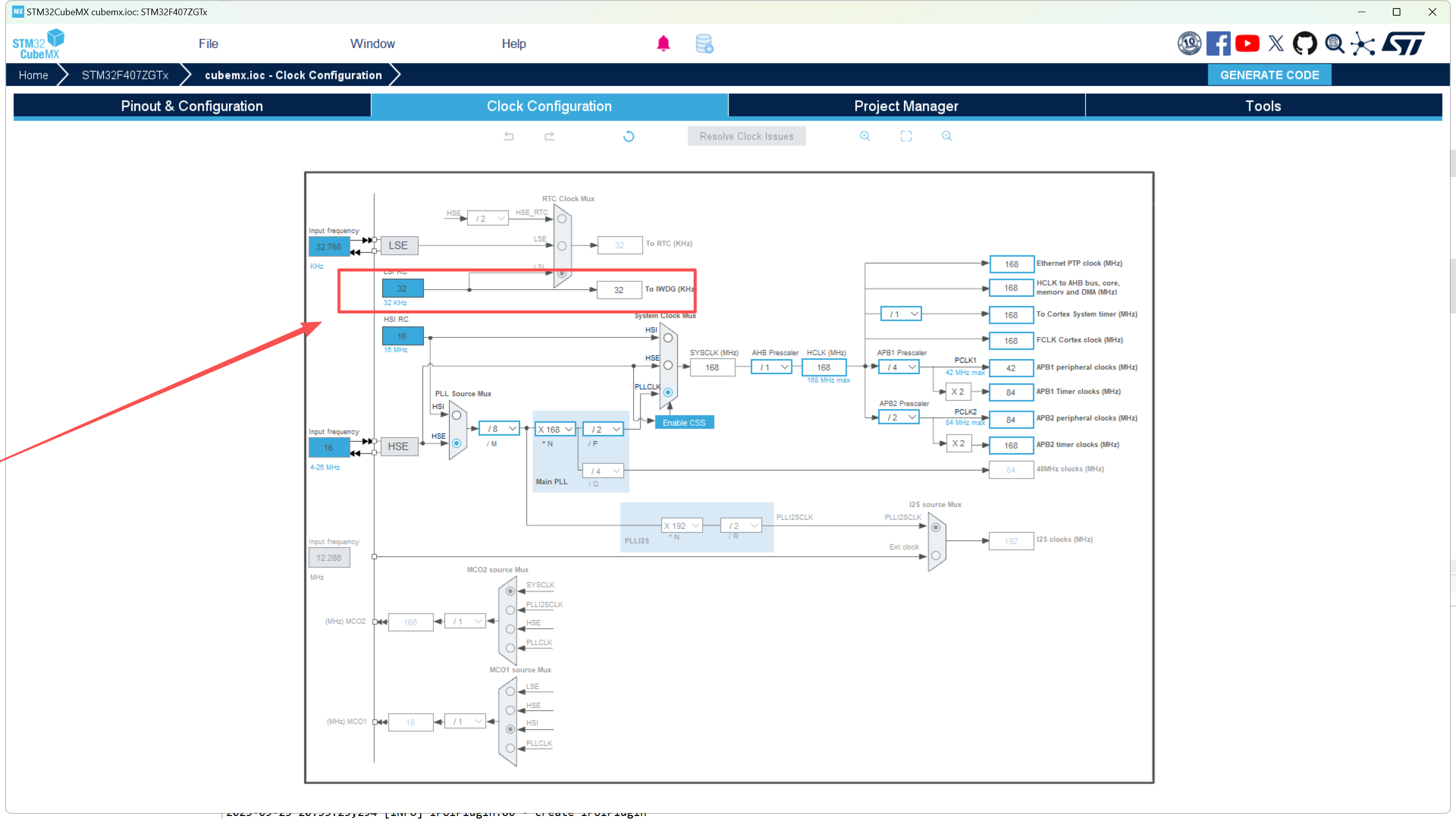Screen dimensions: 1456x819
Task: Open the HSE RTC /2 divider dropdown
Action: 488,218
